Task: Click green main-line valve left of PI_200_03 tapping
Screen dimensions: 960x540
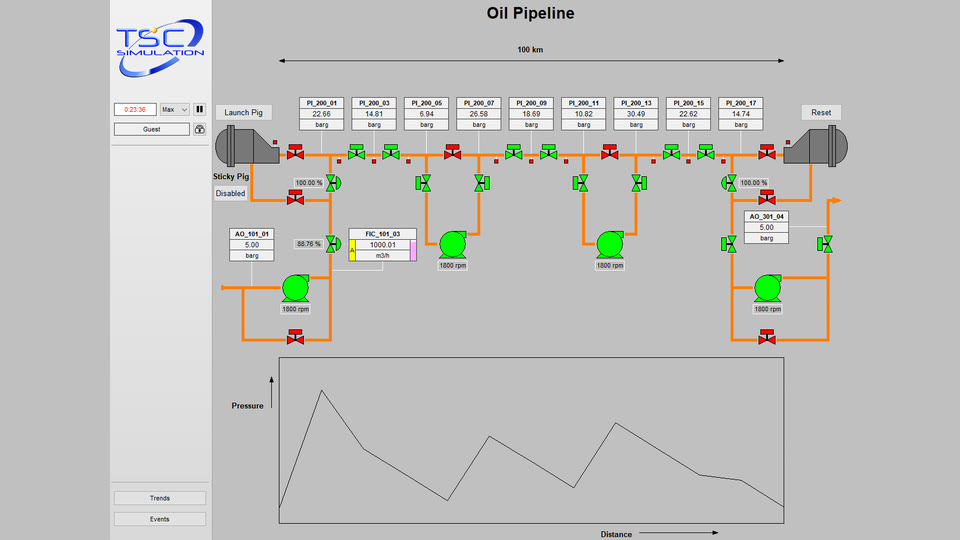Action: coord(356,152)
